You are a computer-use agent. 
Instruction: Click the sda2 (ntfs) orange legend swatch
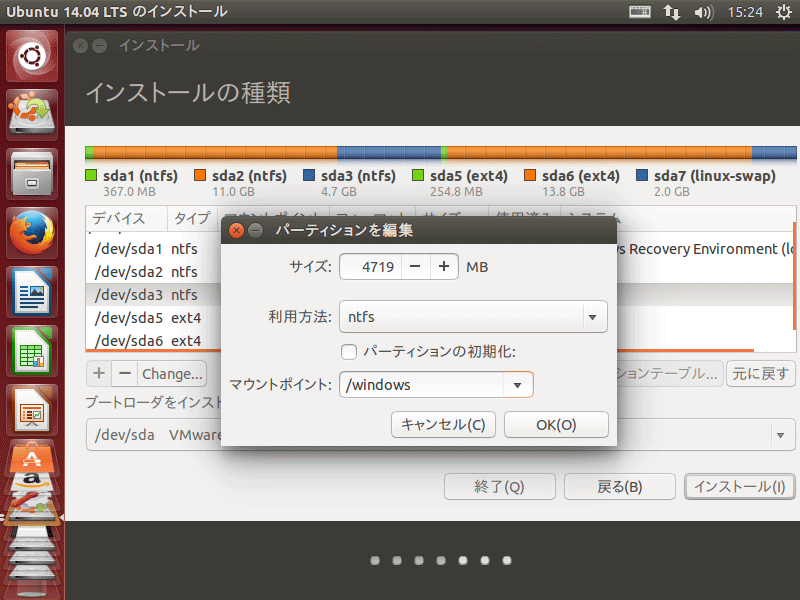point(200,176)
